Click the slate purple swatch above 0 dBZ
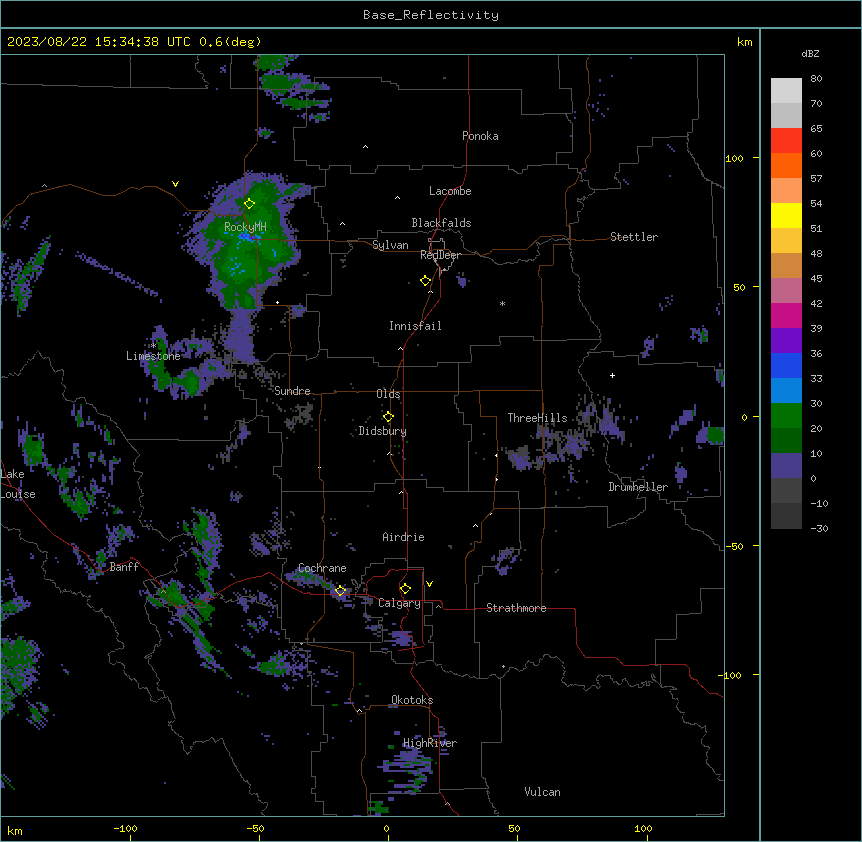Image resolution: width=862 pixels, height=842 pixels. (786, 466)
